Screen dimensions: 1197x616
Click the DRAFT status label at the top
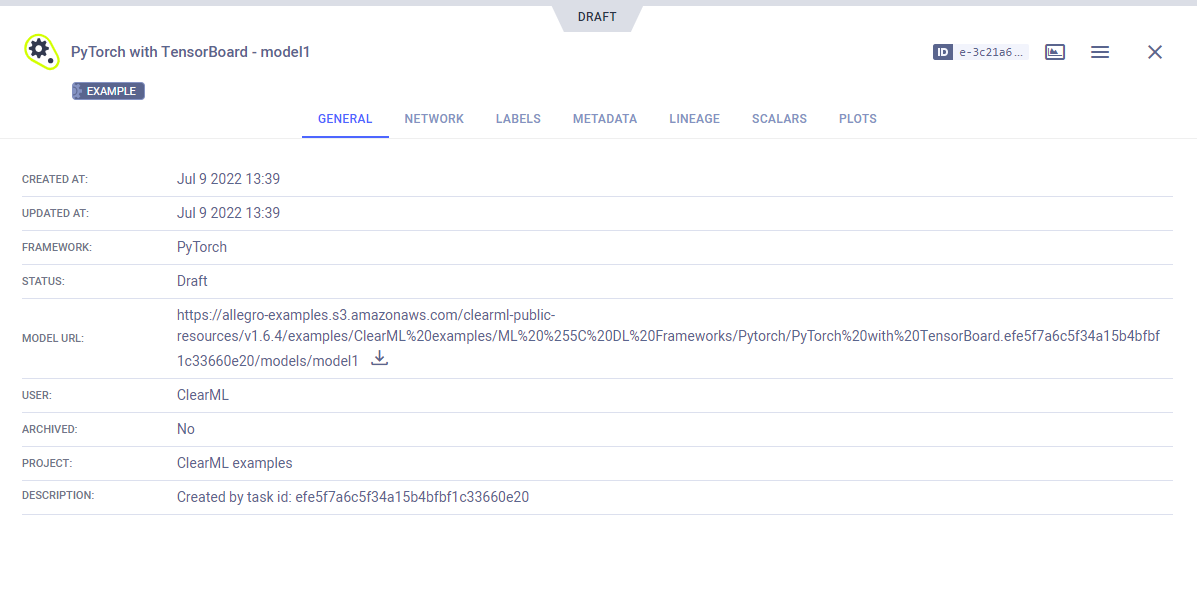(597, 17)
